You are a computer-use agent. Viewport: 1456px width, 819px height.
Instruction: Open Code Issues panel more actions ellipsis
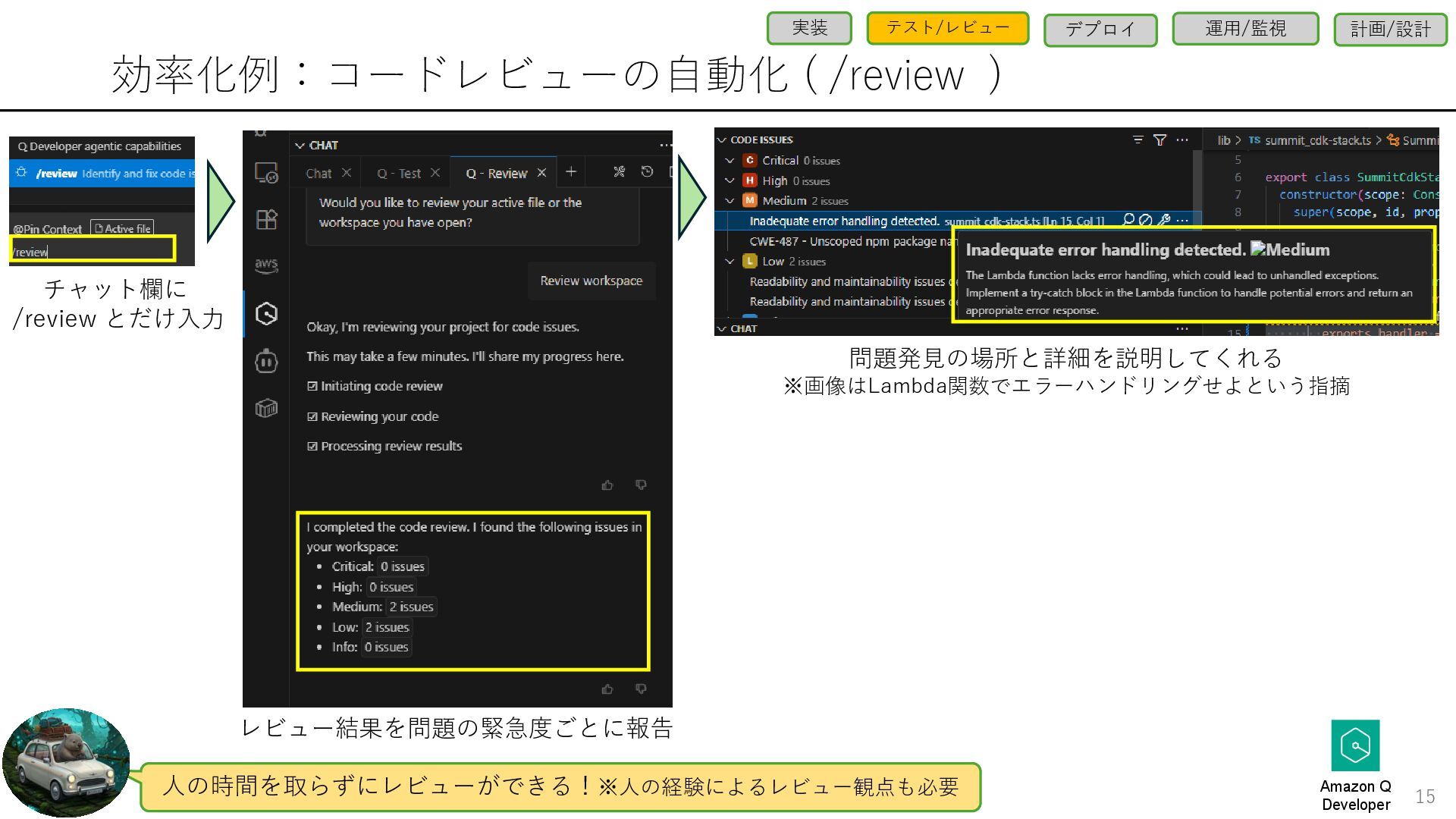pyautogui.click(x=1182, y=140)
